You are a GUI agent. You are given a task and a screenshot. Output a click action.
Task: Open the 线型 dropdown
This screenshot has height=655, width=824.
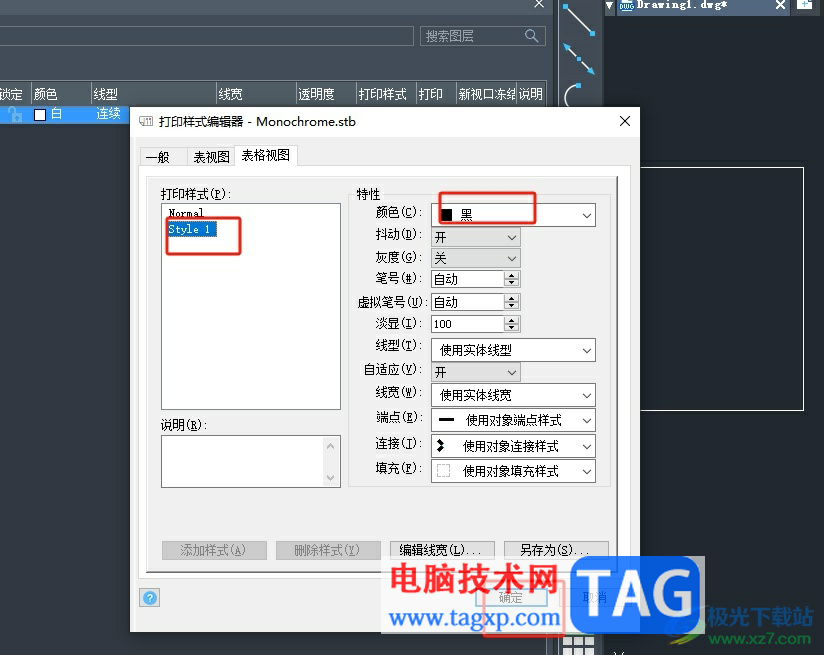(513, 350)
